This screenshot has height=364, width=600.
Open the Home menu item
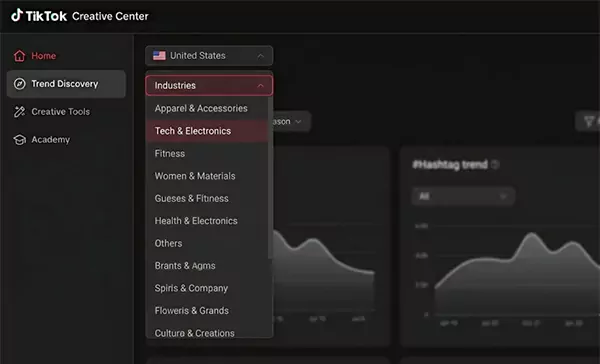(x=66, y=56)
